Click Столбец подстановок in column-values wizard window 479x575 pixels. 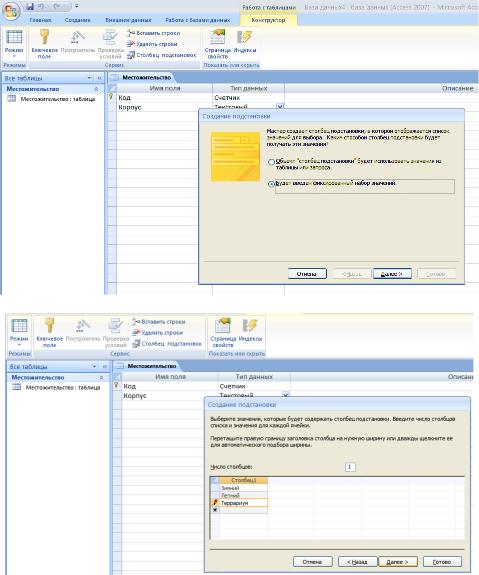tap(167, 344)
